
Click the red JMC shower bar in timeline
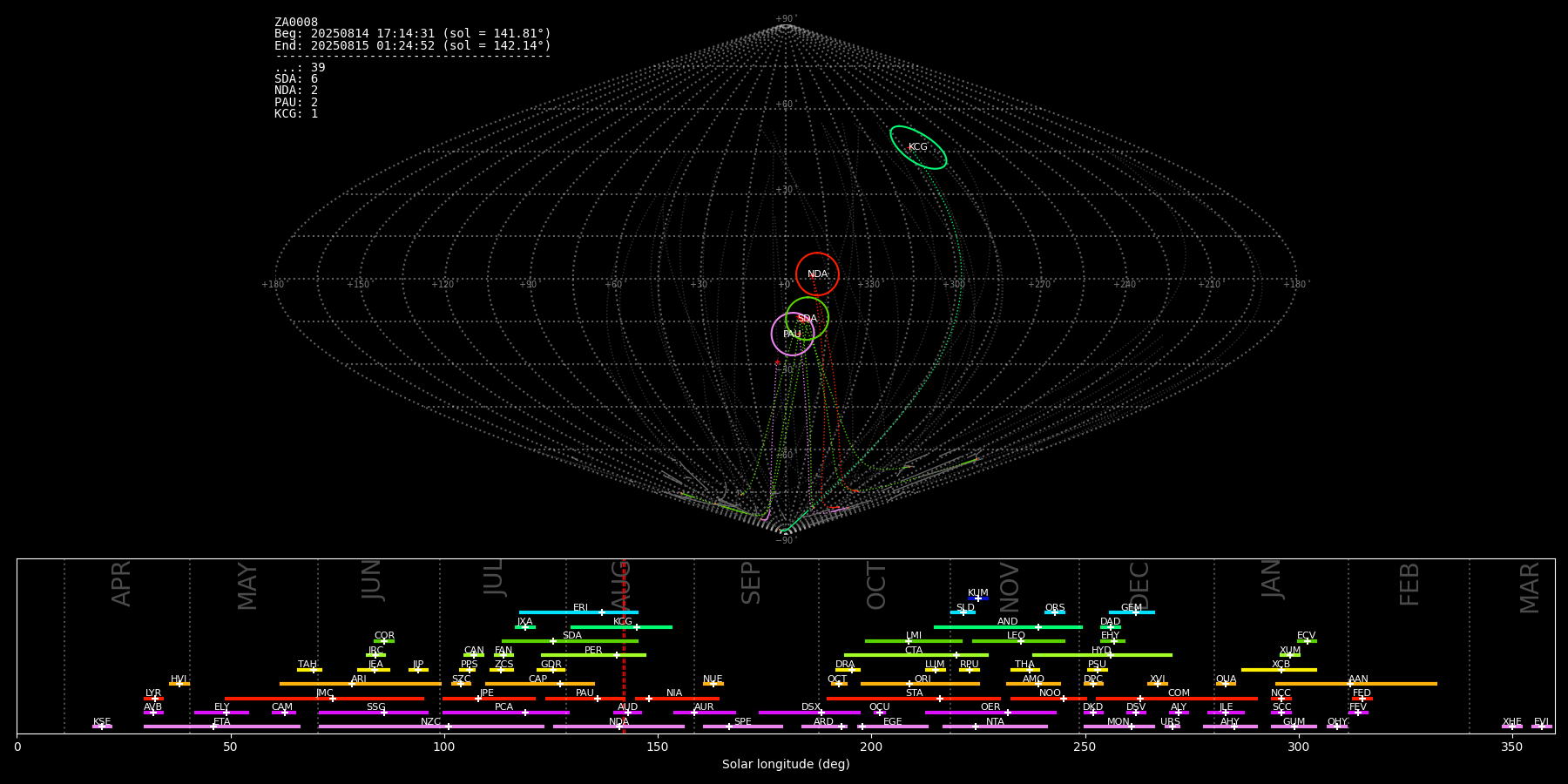325,699
